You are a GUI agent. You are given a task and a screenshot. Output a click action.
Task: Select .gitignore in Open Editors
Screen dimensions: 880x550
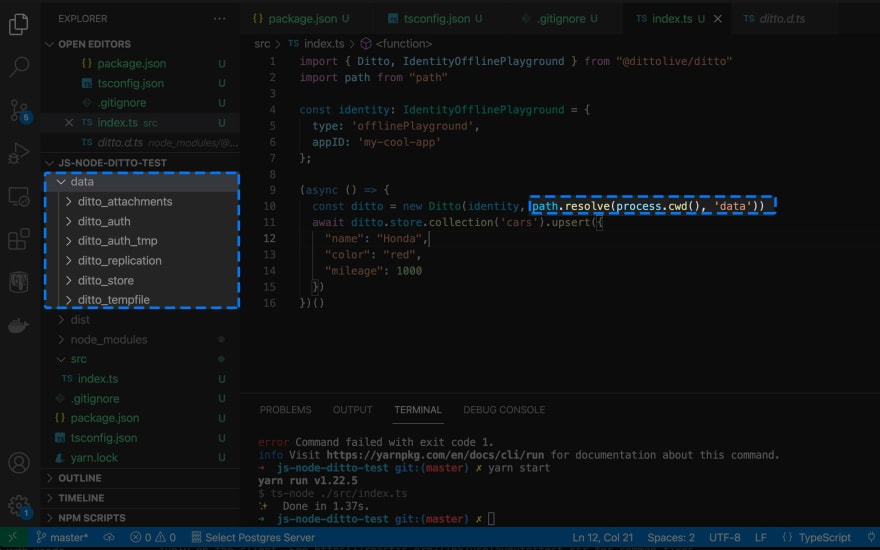point(140,103)
